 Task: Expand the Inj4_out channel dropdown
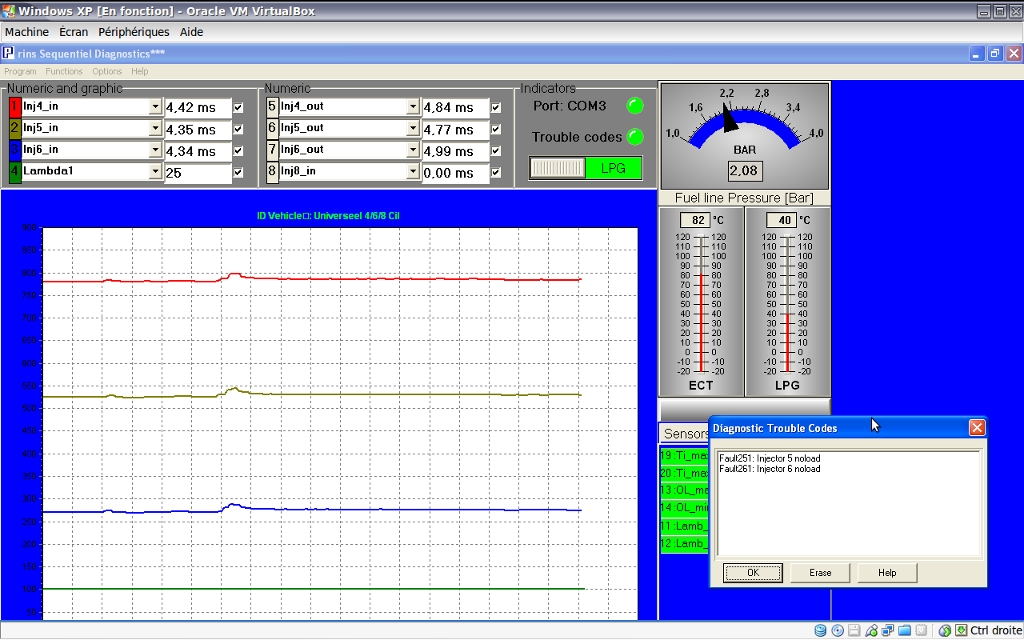tap(413, 107)
